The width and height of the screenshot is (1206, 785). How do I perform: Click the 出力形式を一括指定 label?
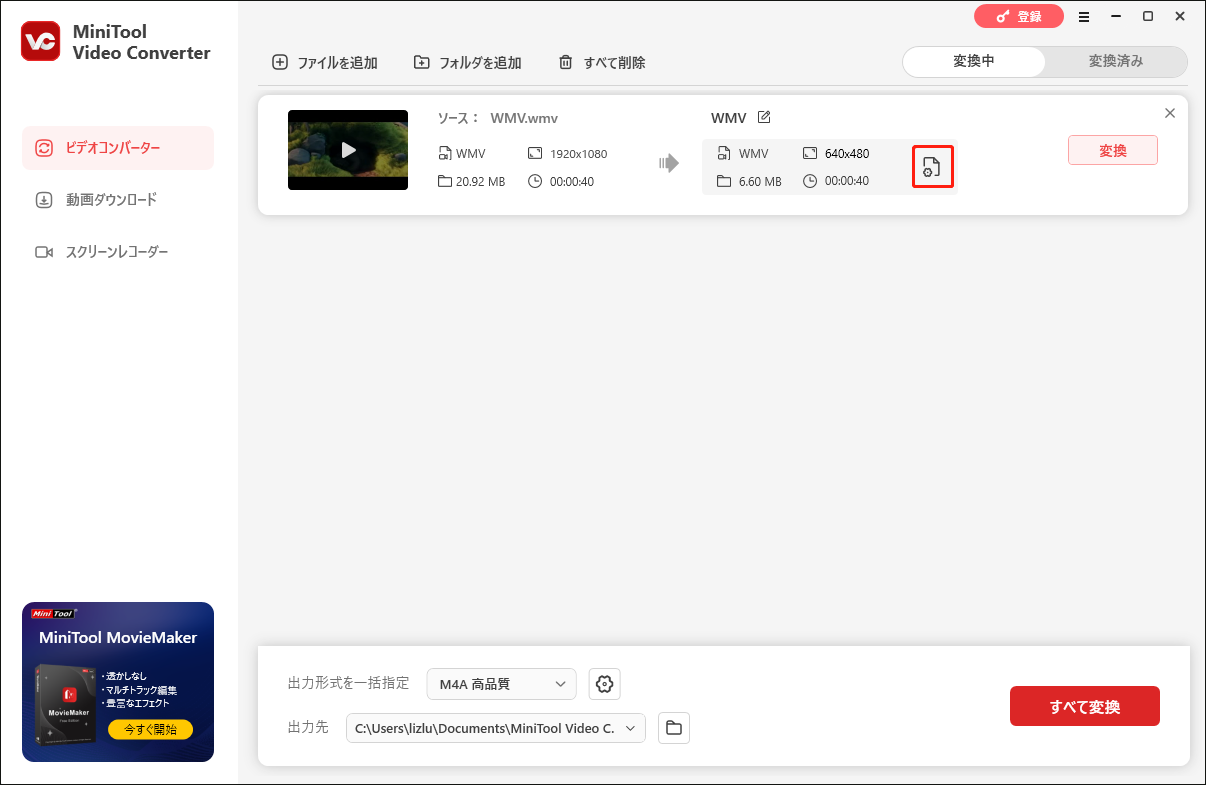349,683
